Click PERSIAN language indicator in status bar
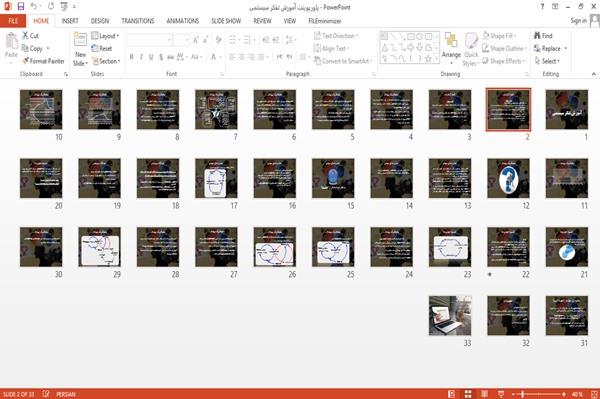The image size is (600, 399). coord(66,394)
